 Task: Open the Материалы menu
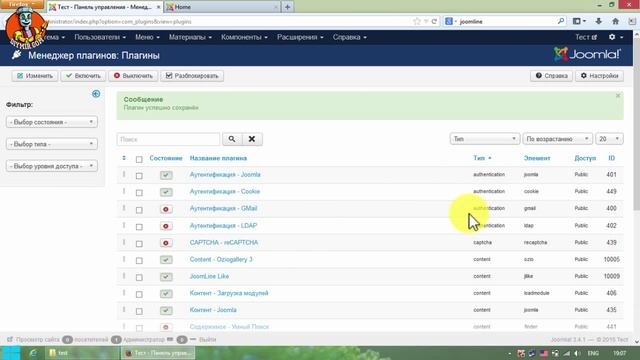click(x=190, y=37)
